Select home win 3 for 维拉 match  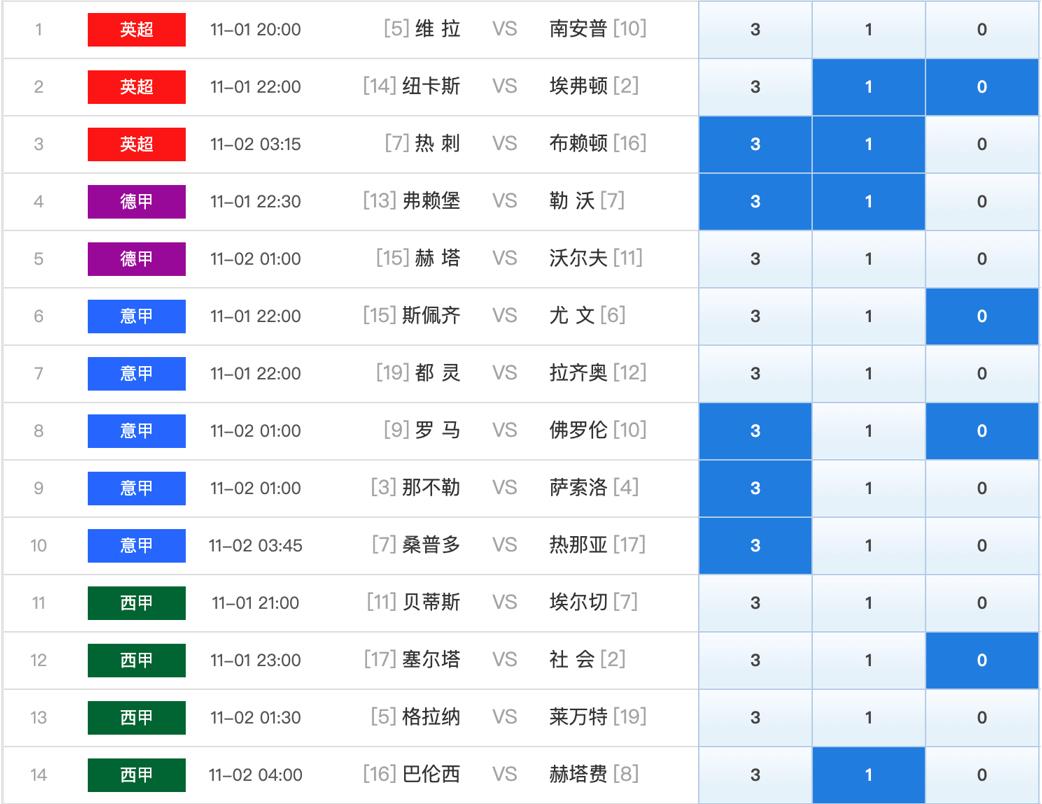[x=755, y=30]
